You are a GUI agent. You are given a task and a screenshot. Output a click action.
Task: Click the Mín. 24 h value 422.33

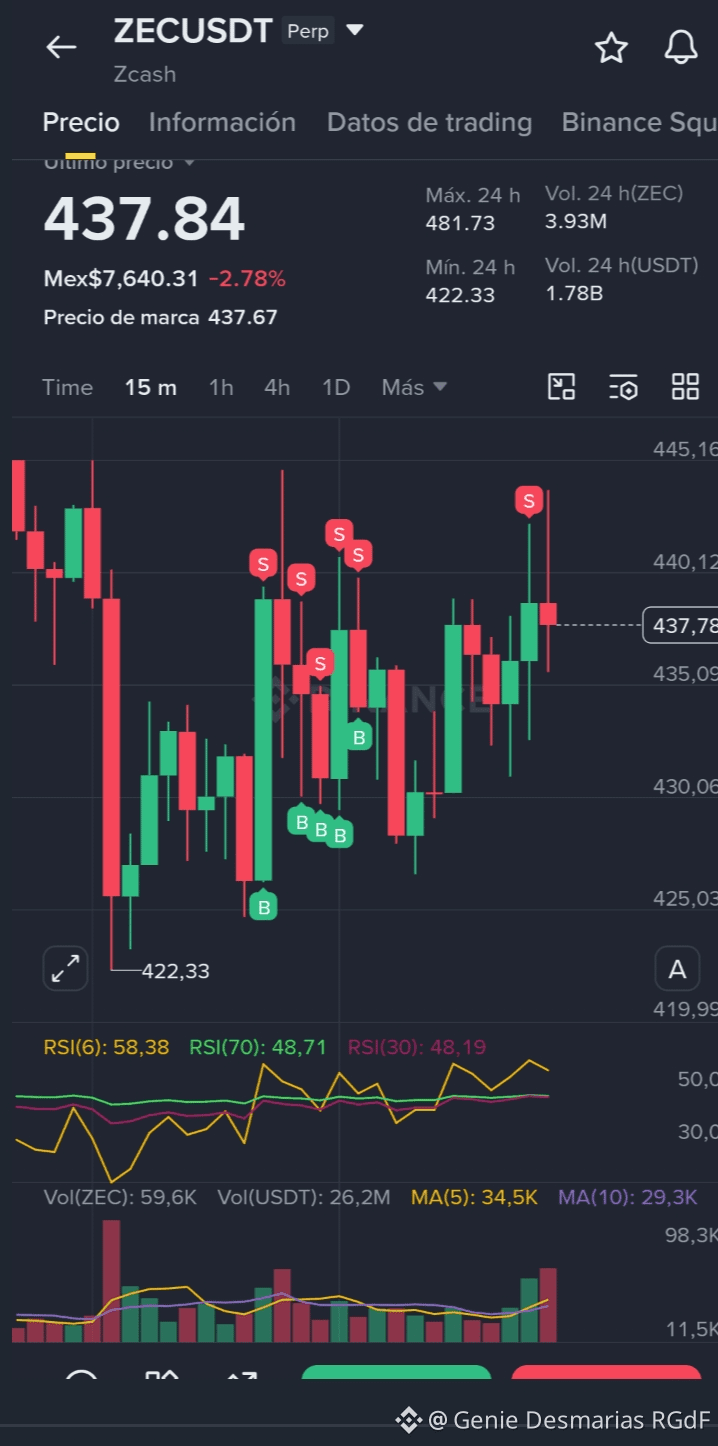460,295
